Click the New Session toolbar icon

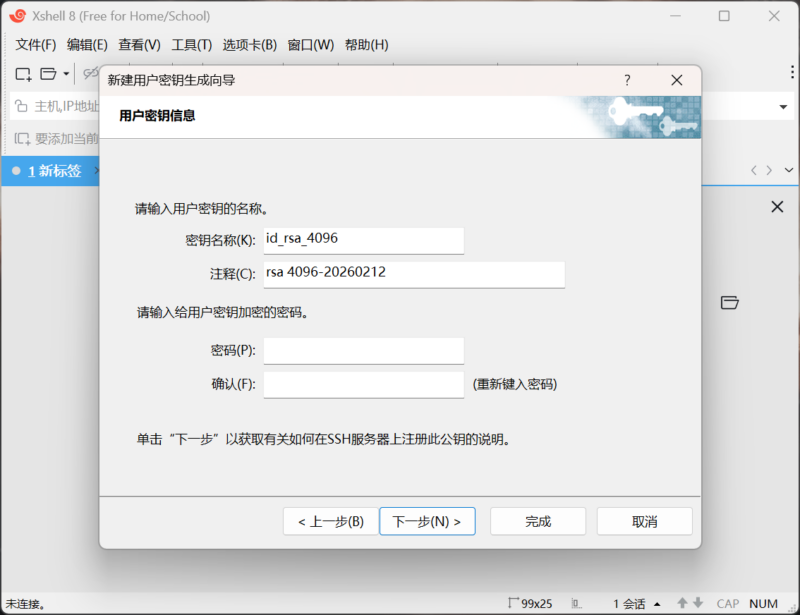(x=23, y=74)
